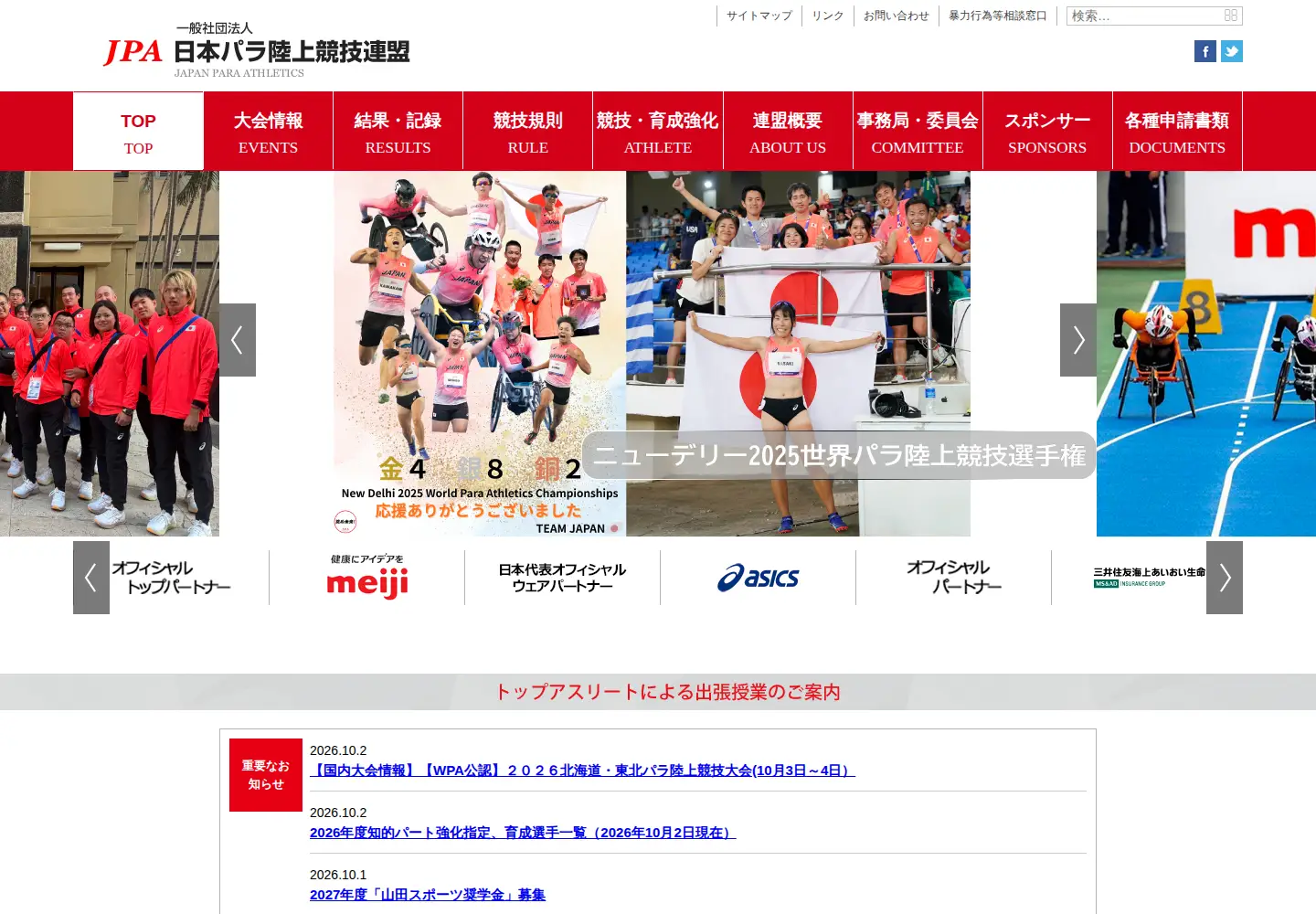Image resolution: width=1316 pixels, height=914 pixels.
Task: Click the 日本代表オフィシャルウェアパートナー label
Action: click(x=562, y=578)
